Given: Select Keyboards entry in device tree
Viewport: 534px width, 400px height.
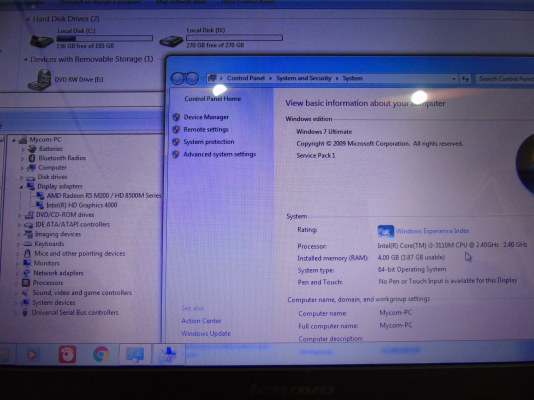Looking at the screenshot, I should click(x=49, y=244).
